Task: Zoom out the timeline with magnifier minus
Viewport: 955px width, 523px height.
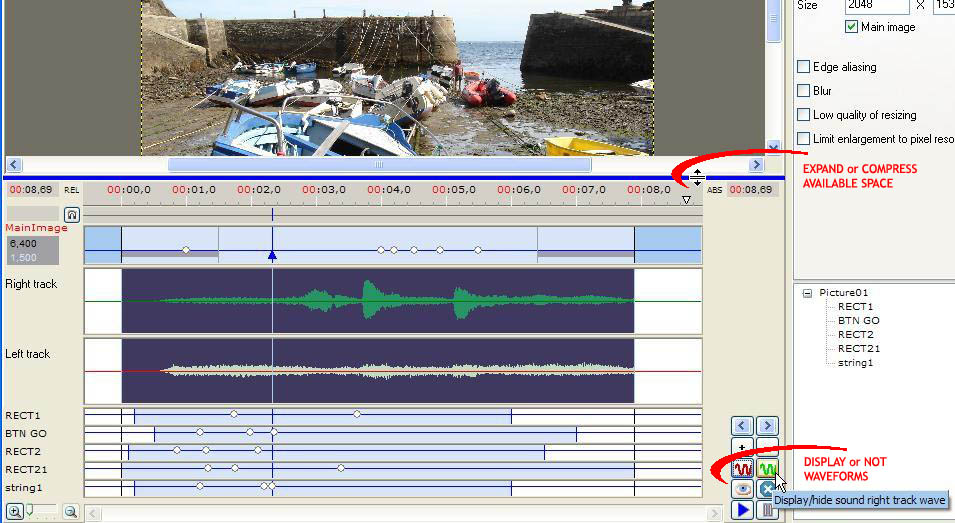Action: click(x=71, y=512)
